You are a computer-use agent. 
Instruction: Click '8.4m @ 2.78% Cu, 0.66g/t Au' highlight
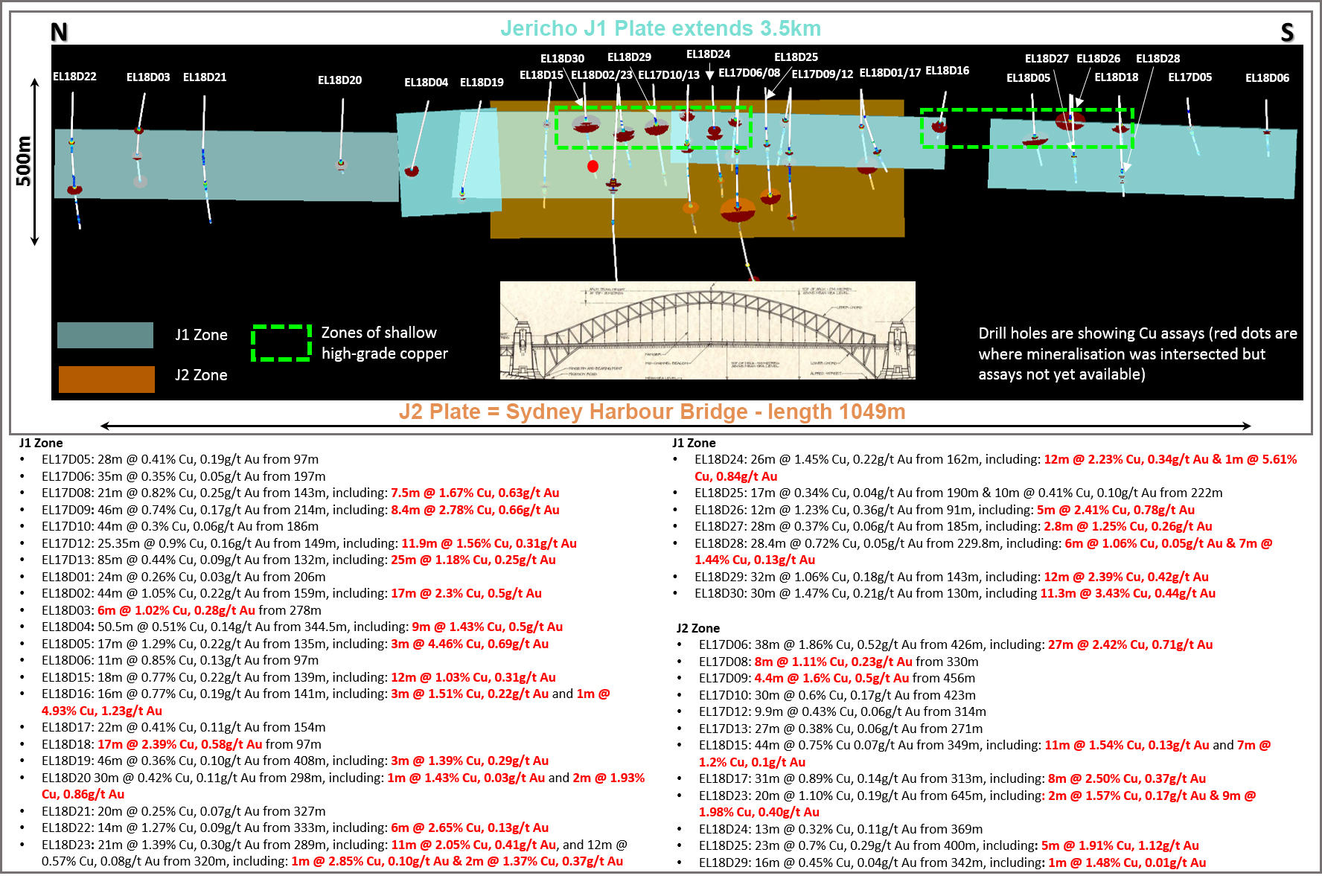coord(475,510)
